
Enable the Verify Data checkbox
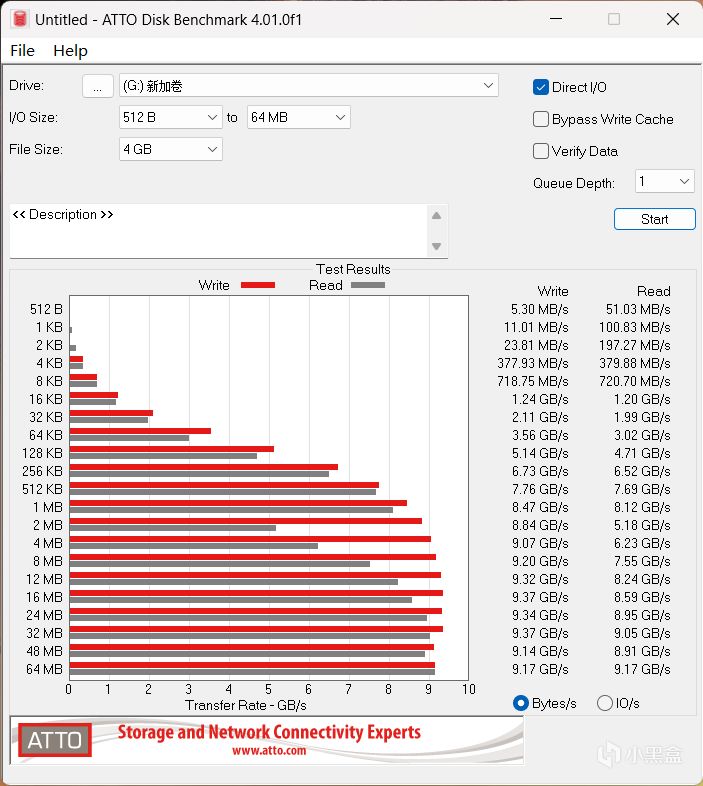coord(541,151)
